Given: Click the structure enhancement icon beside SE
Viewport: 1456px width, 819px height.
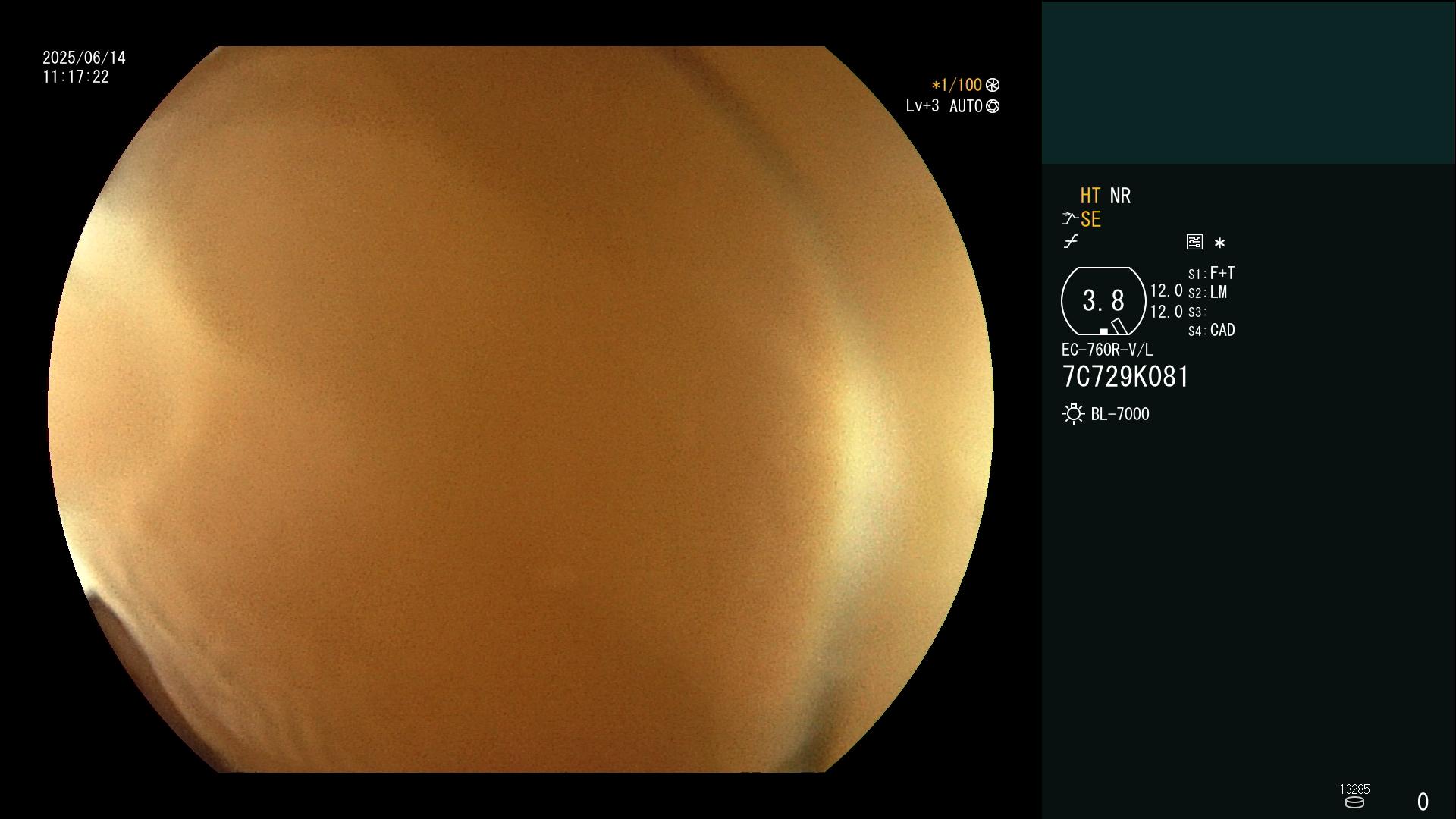Looking at the screenshot, I should pyautogui.click(x=1070, y=219).
